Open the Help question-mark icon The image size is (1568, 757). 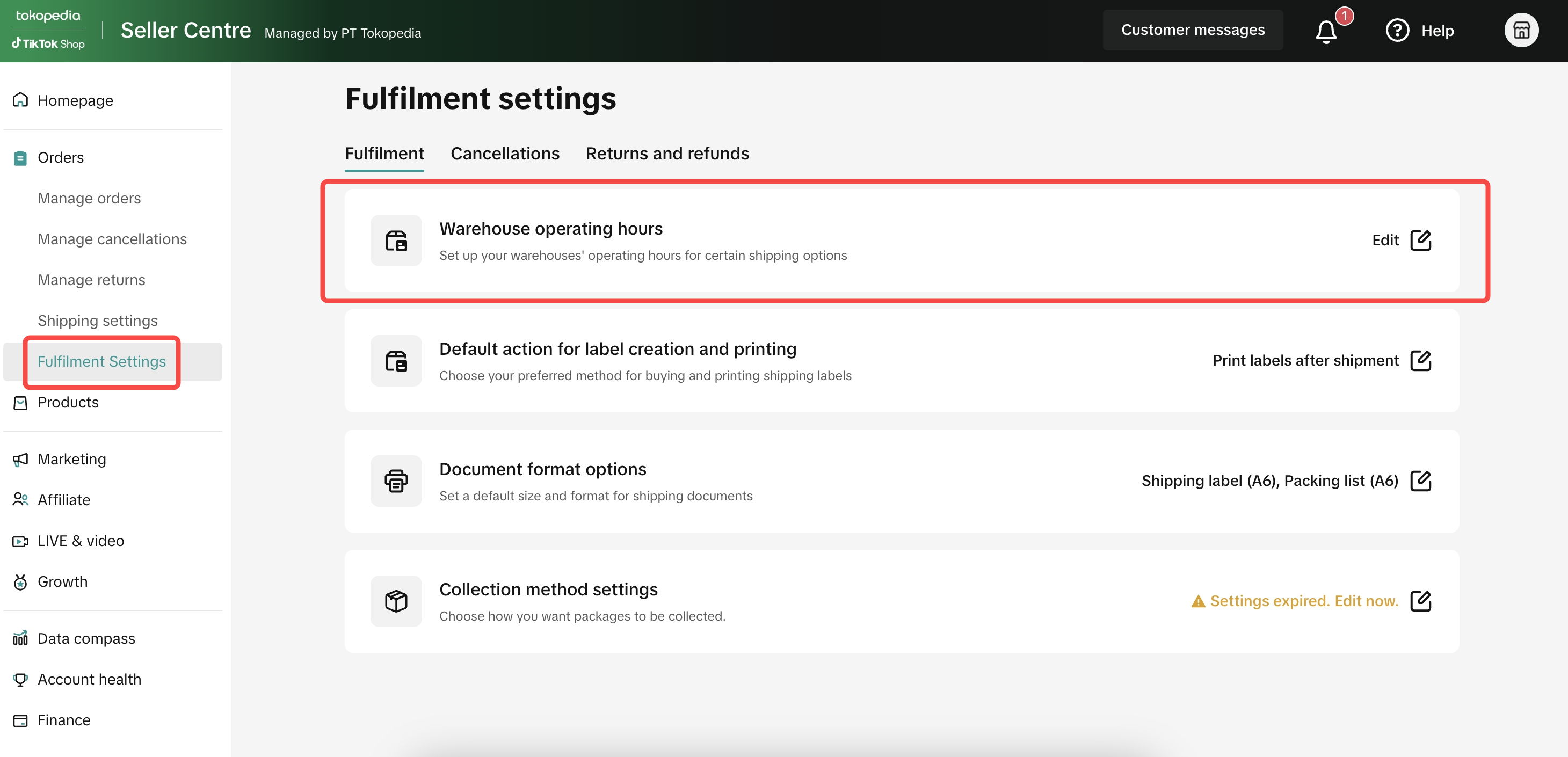pyautogui.click(x=1397, y=31)
